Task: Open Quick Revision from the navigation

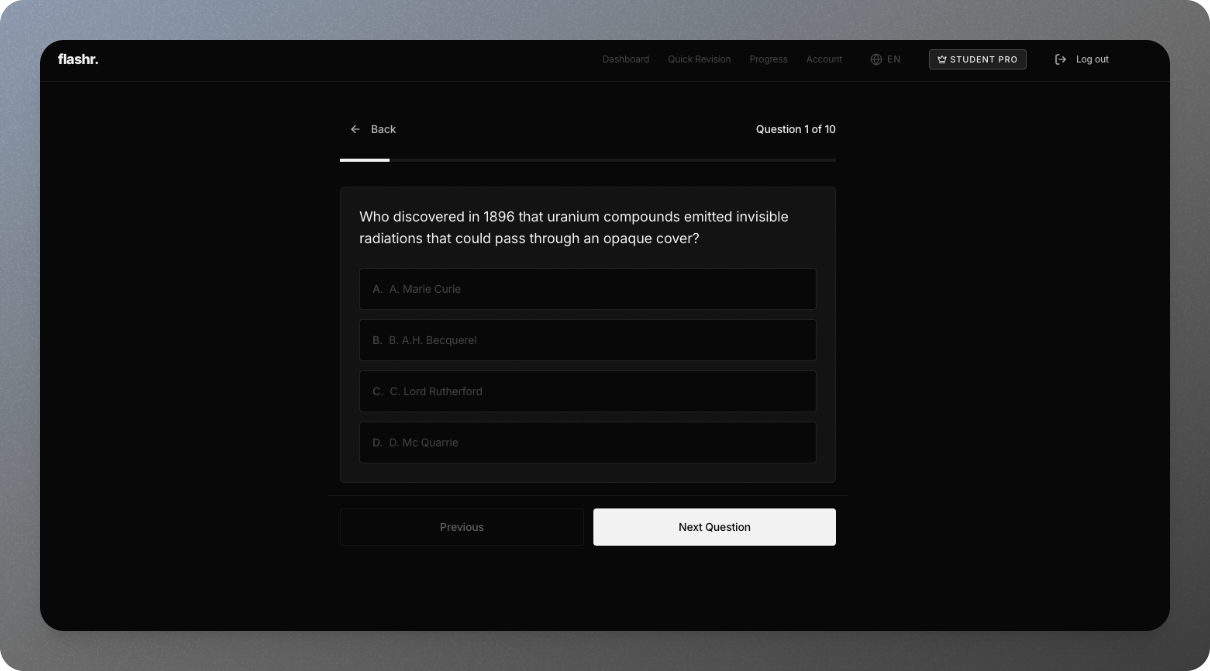Action: pos(699,59)
